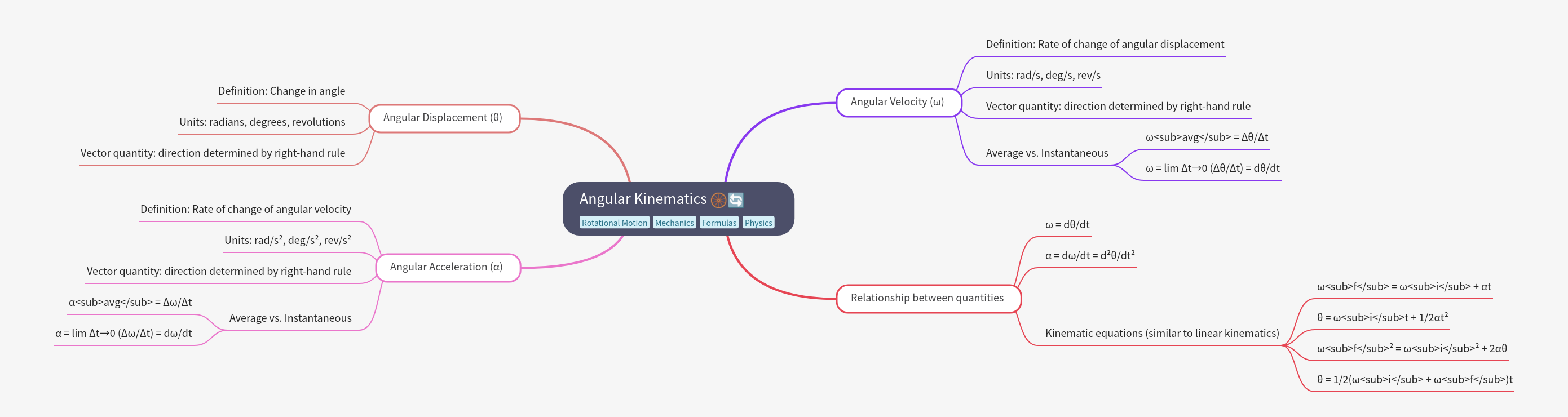Image resolution: width=1568 pixels, height=417 pixels.
Task: Click 'α = dω/dt = d²θ/dt²' leaf
Action: click(x=1089, y=256)
